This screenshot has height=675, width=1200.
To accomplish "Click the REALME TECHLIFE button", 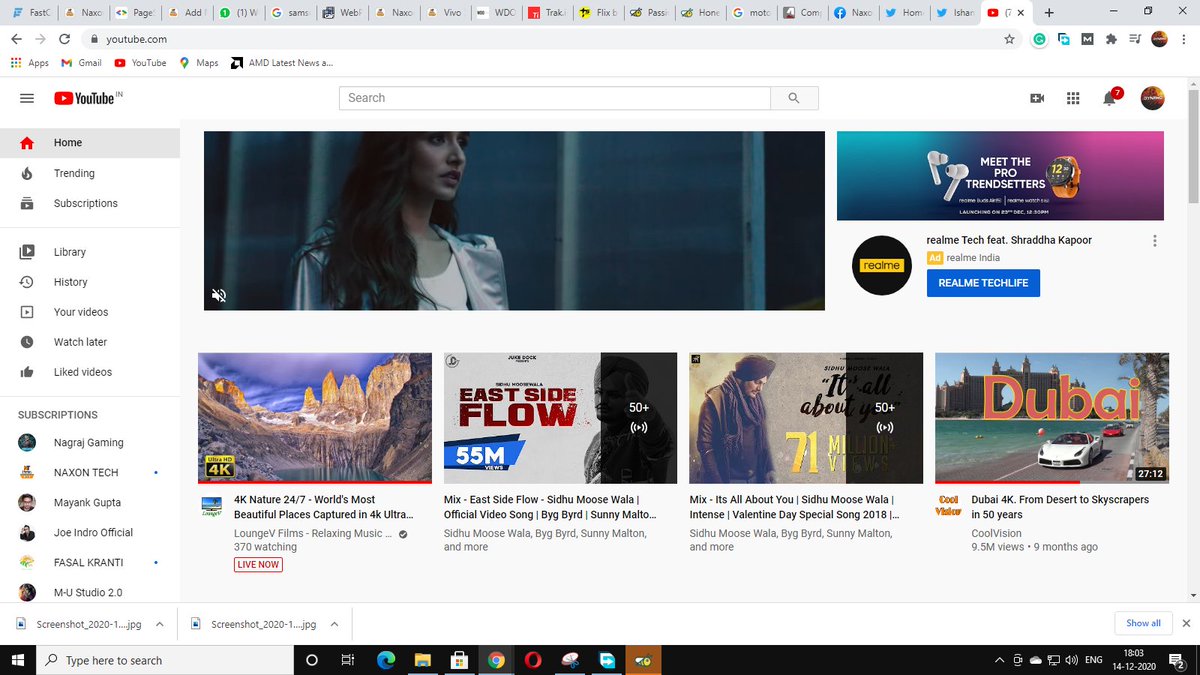I will pos(983,283).
